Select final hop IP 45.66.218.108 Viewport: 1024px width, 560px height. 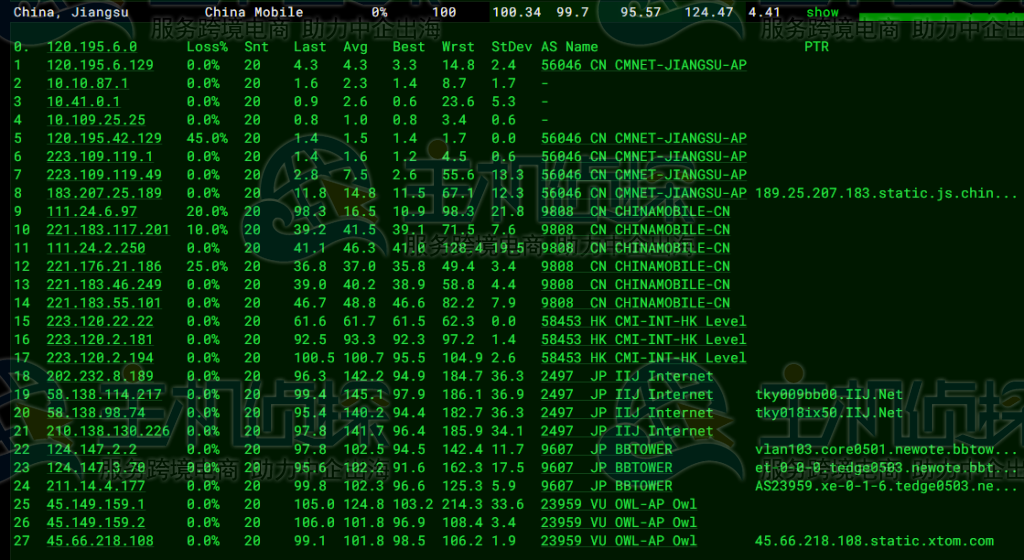[x=100, y=541]
